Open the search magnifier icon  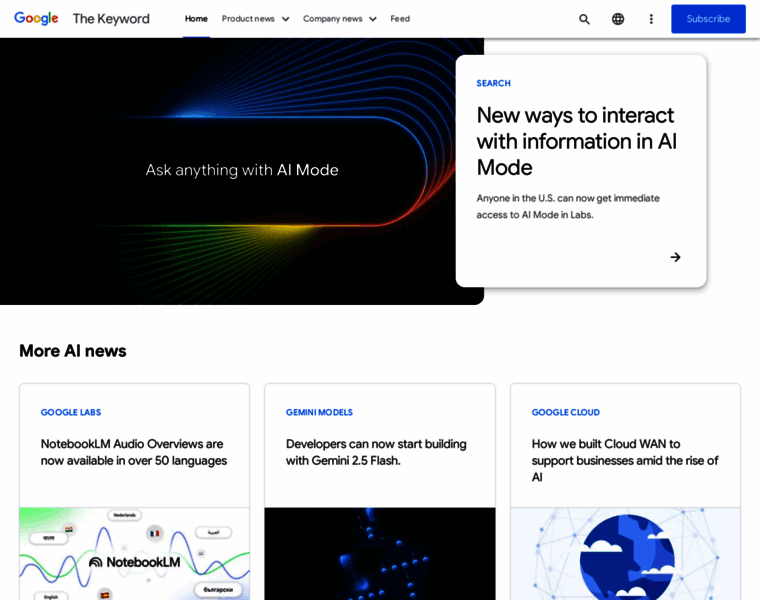584,19
